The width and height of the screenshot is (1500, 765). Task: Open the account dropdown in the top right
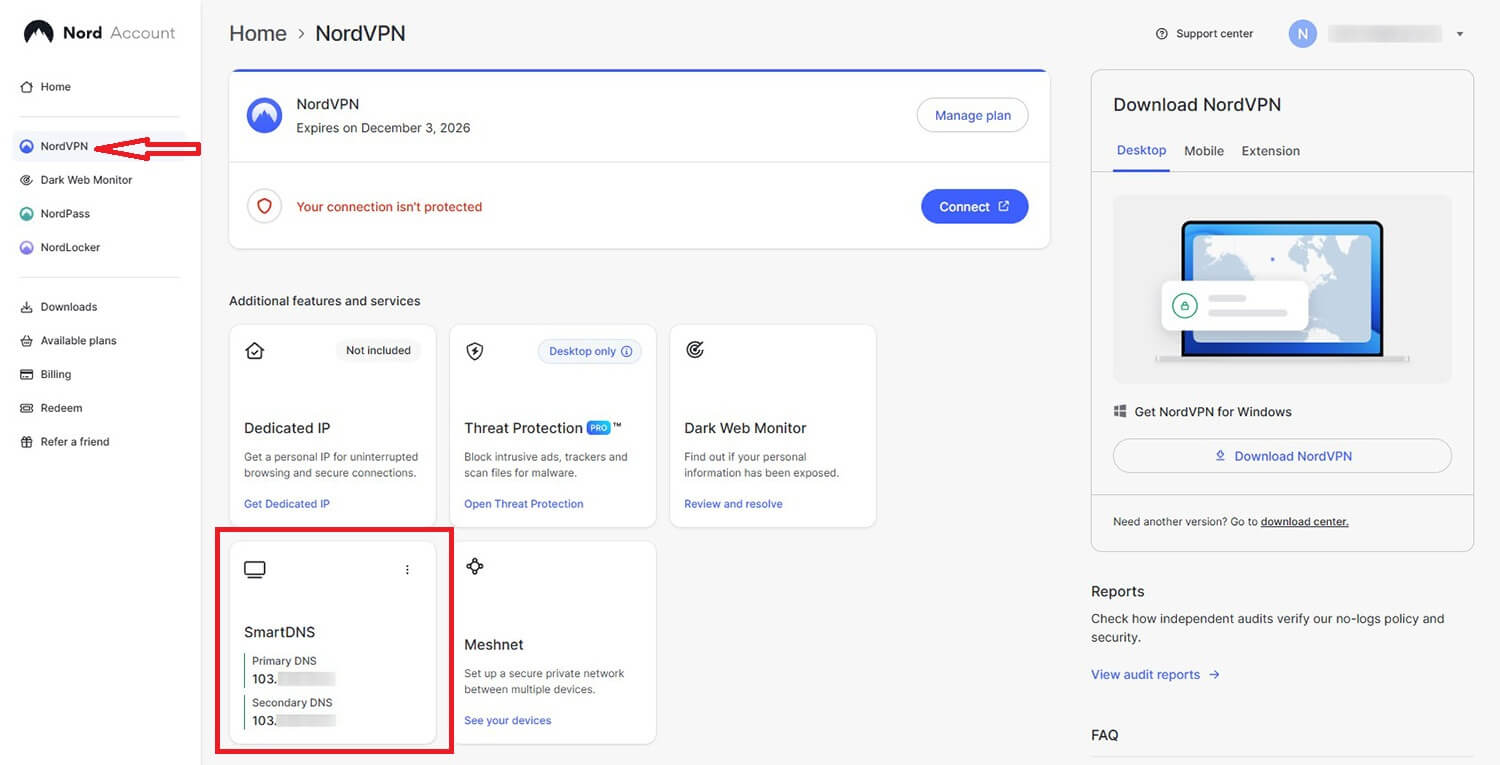(x=1461, y=33)
